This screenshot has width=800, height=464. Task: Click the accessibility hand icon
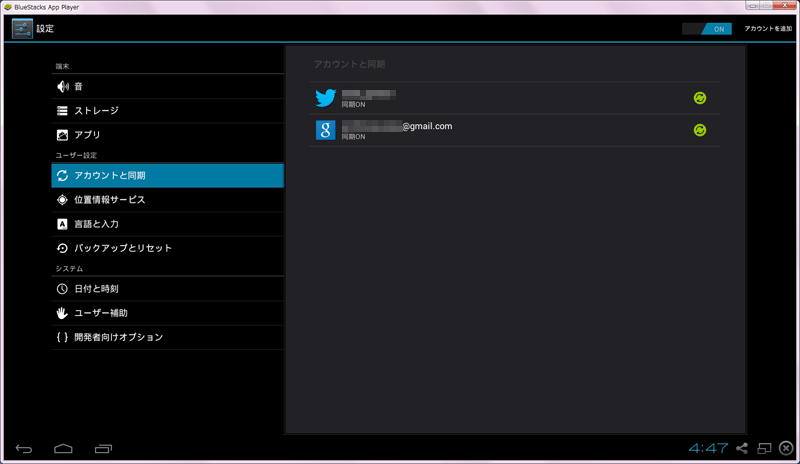pyautogui.click(x=62, y=313)
